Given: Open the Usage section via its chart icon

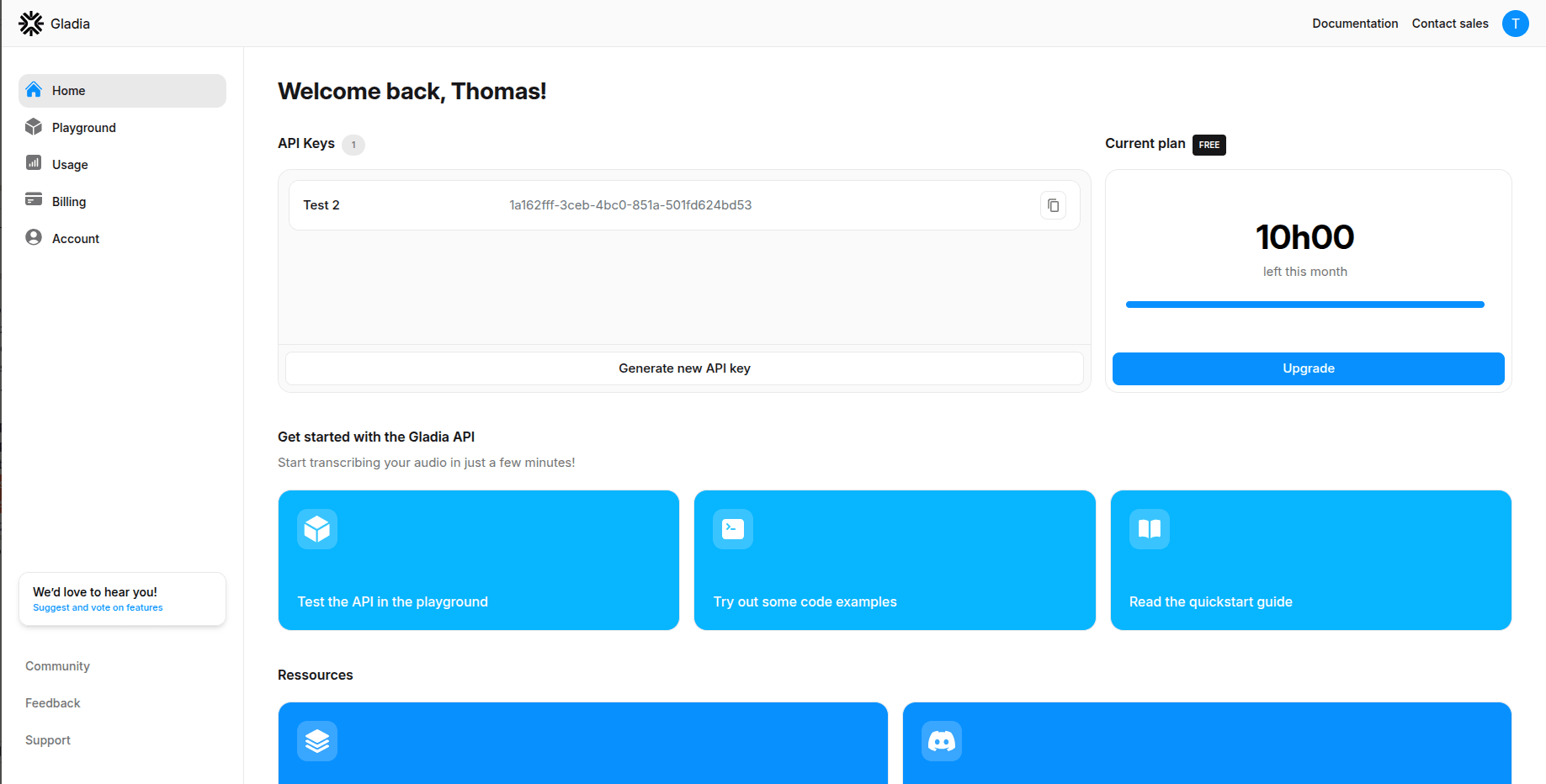Looking at the screenshot, I should pyautogui.click(x=34, y=164).
